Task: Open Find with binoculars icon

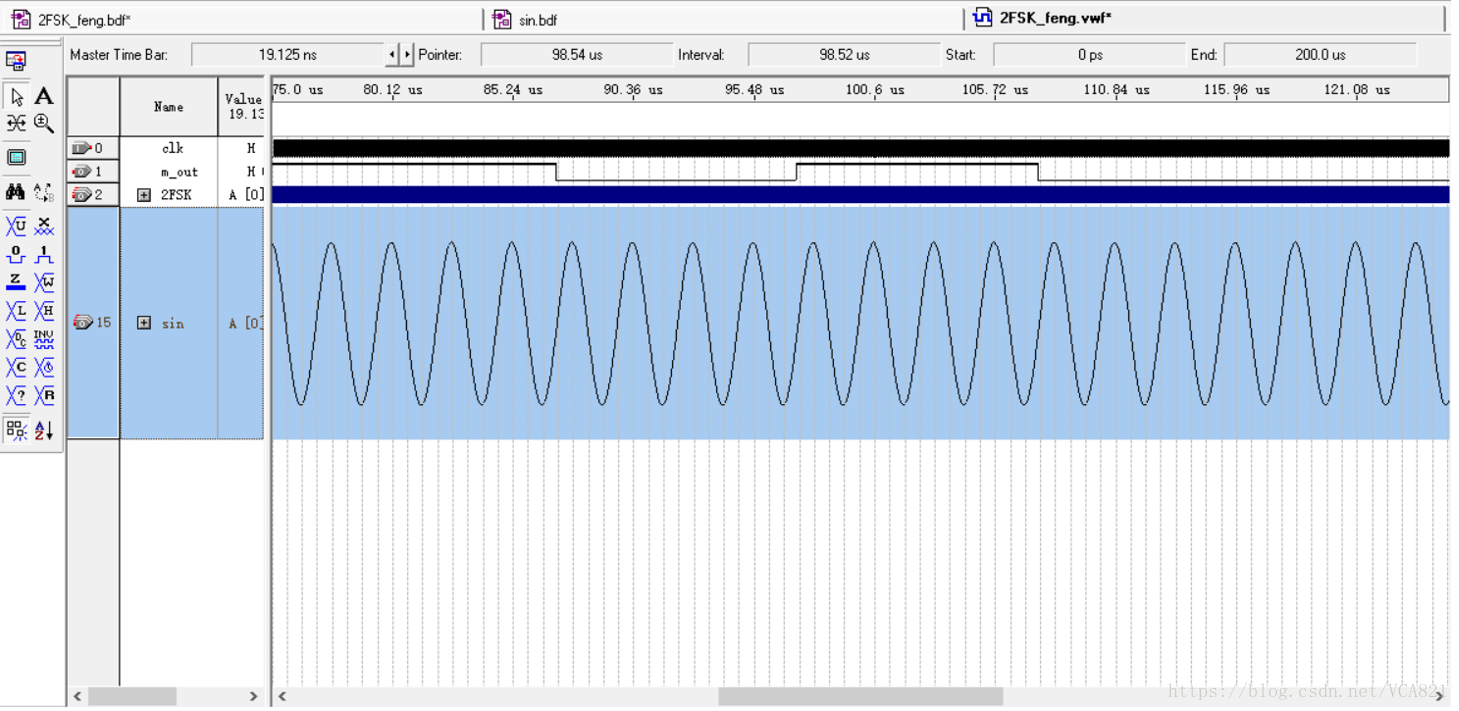Action: (16, 191)
